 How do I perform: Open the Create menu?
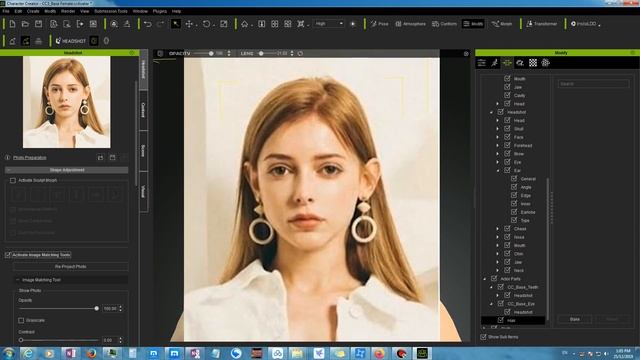(x=33, y=11)
